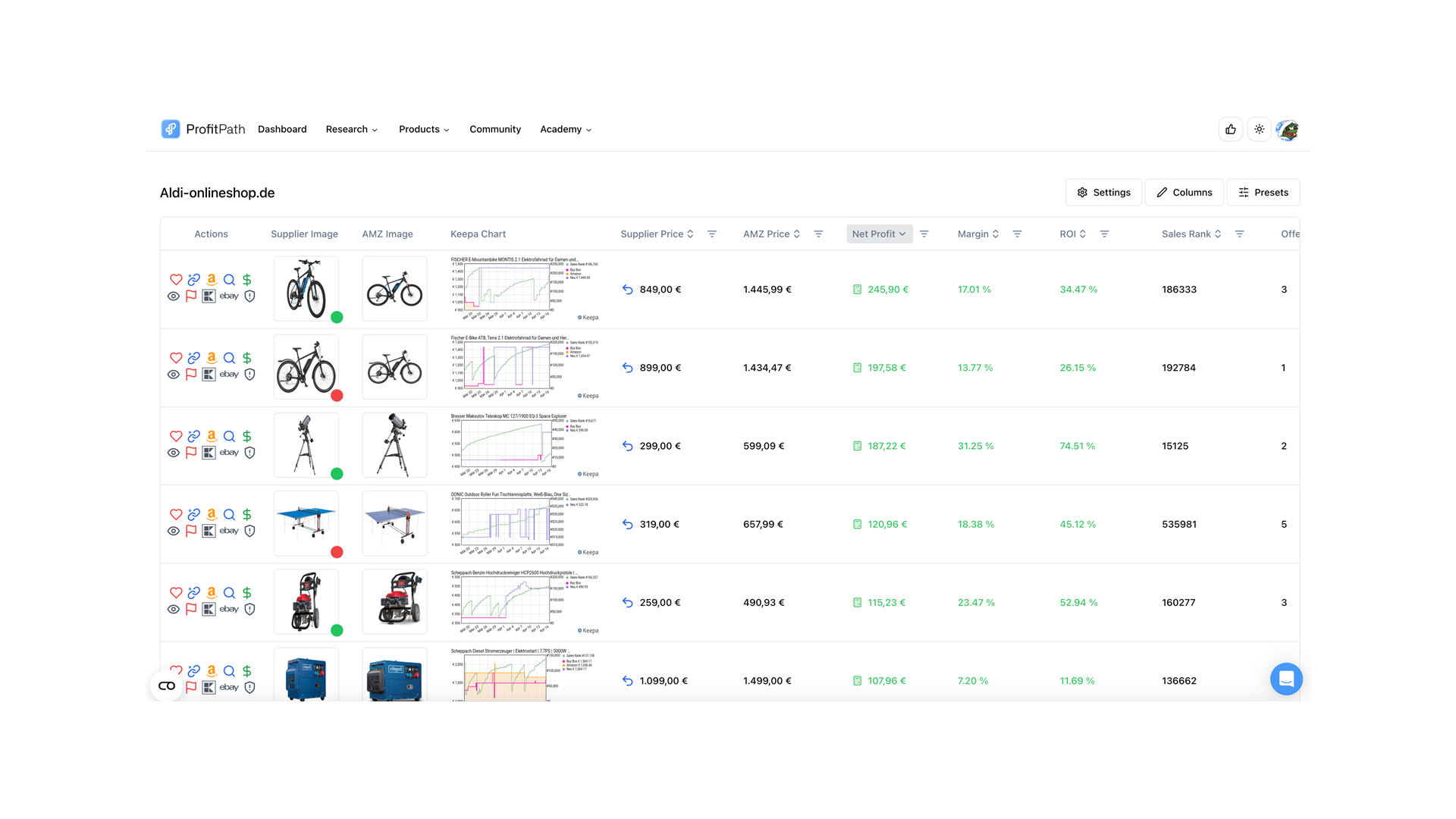
Task: Open the Keepa chart for DONIC Tischtennisplatte
Action: 525,524
